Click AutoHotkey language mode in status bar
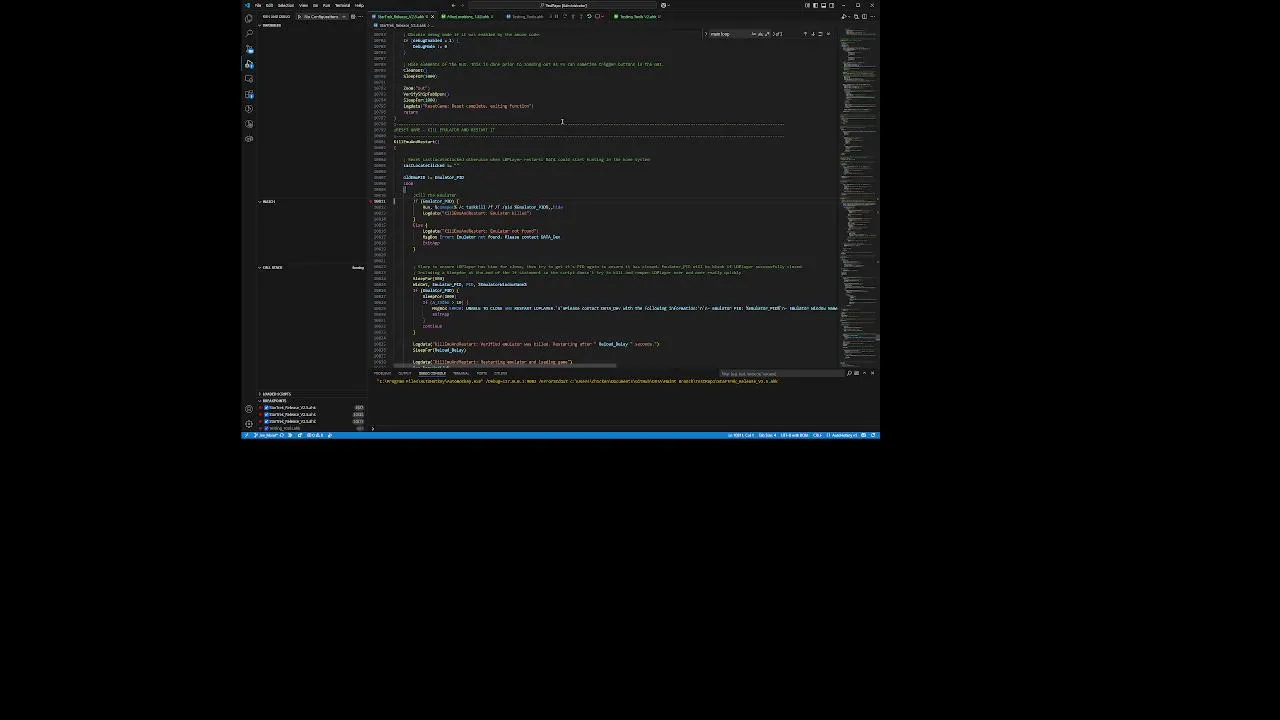This screenshot has height=720, width=1280. pyautogui.click(x=842, y=435)
